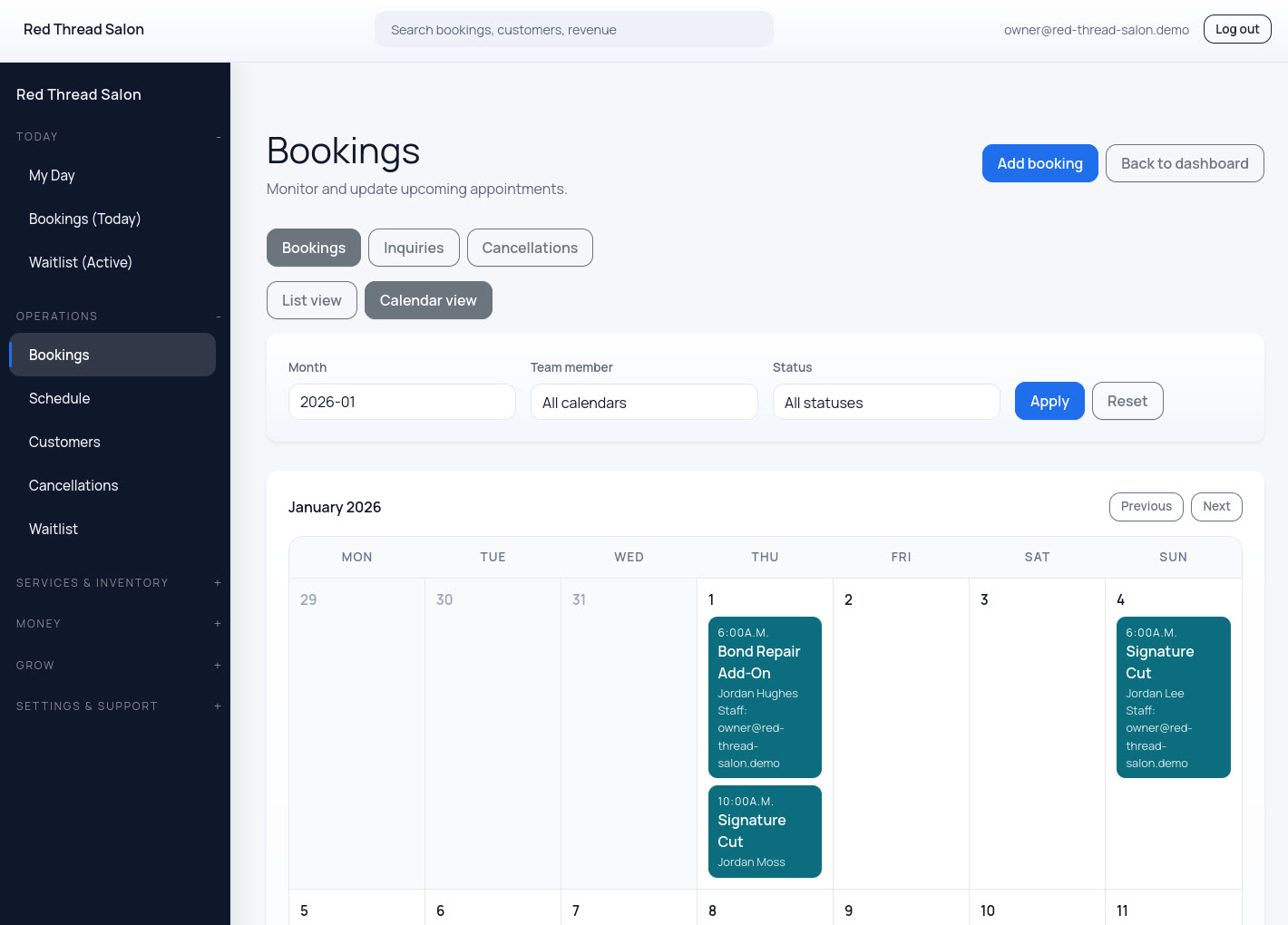Open the Customers page

[x=64, y=442]
